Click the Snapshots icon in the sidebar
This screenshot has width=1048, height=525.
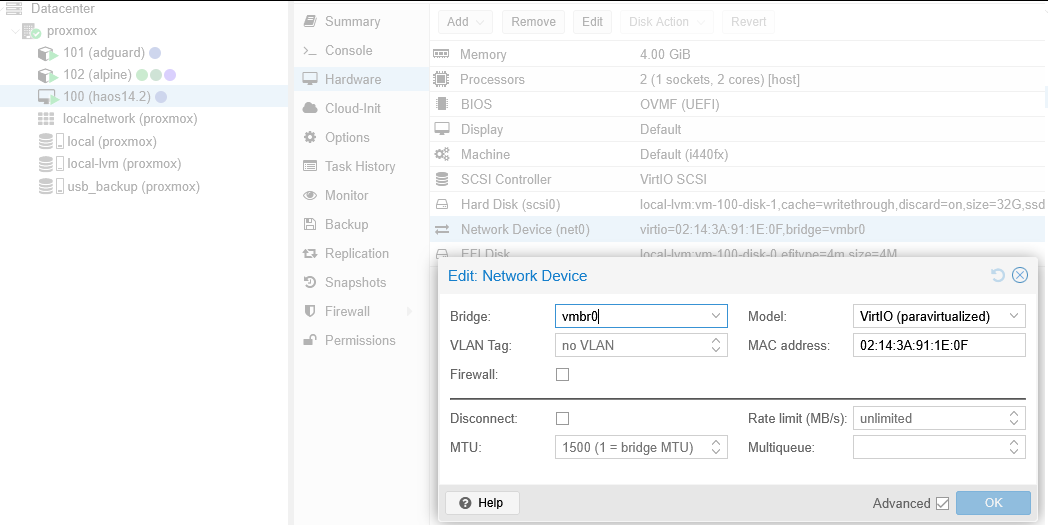(x=310, y=283)
